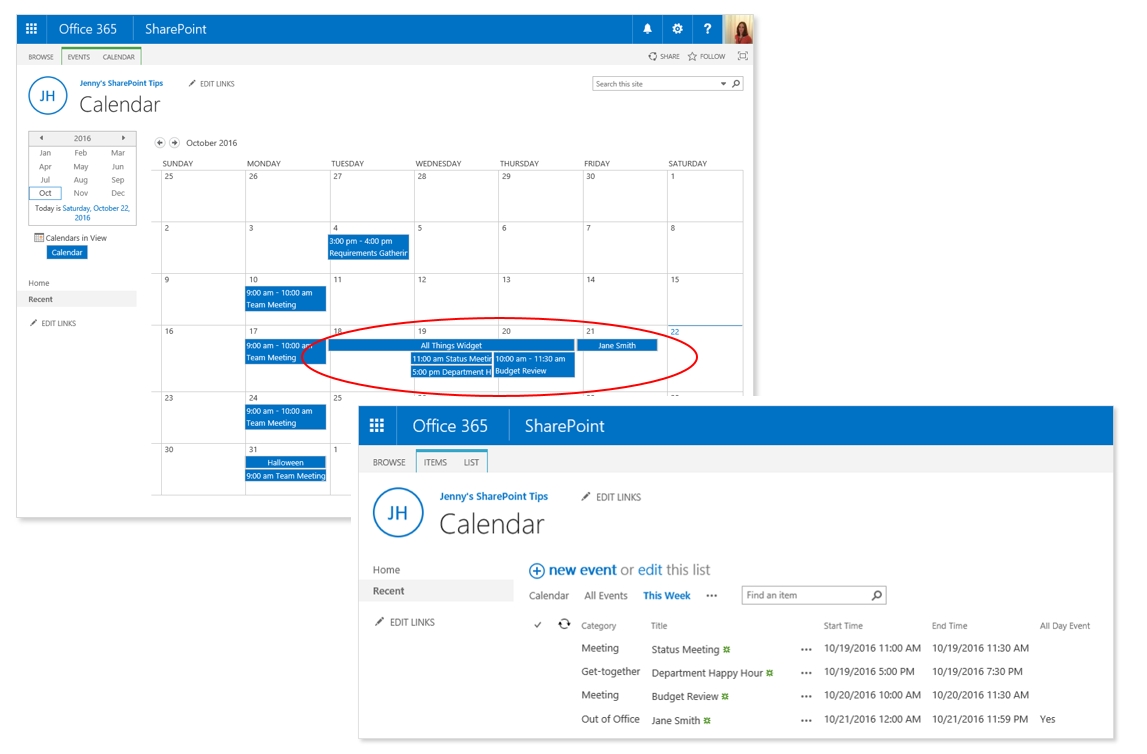The height and width of the screenshot is (754, 1147).
Task: Click the list window's top EDIT LINKS
Action: [x=611, y=497]
